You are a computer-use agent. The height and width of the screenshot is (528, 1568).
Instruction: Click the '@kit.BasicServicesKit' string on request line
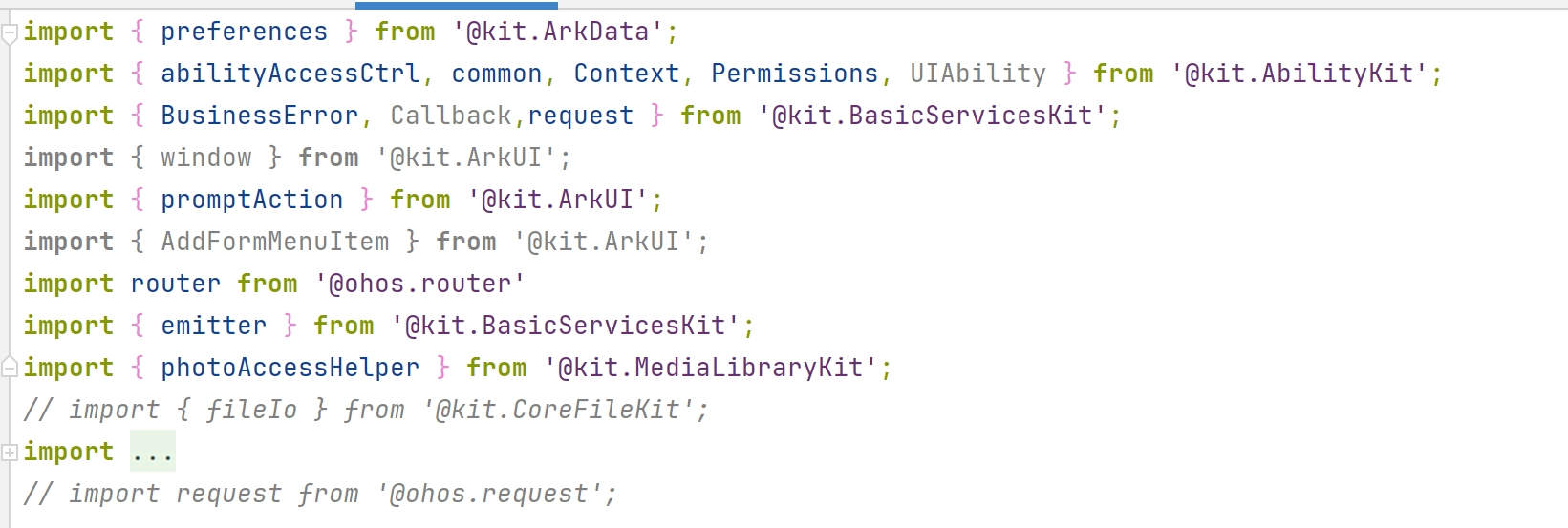(x=933, y=116)
